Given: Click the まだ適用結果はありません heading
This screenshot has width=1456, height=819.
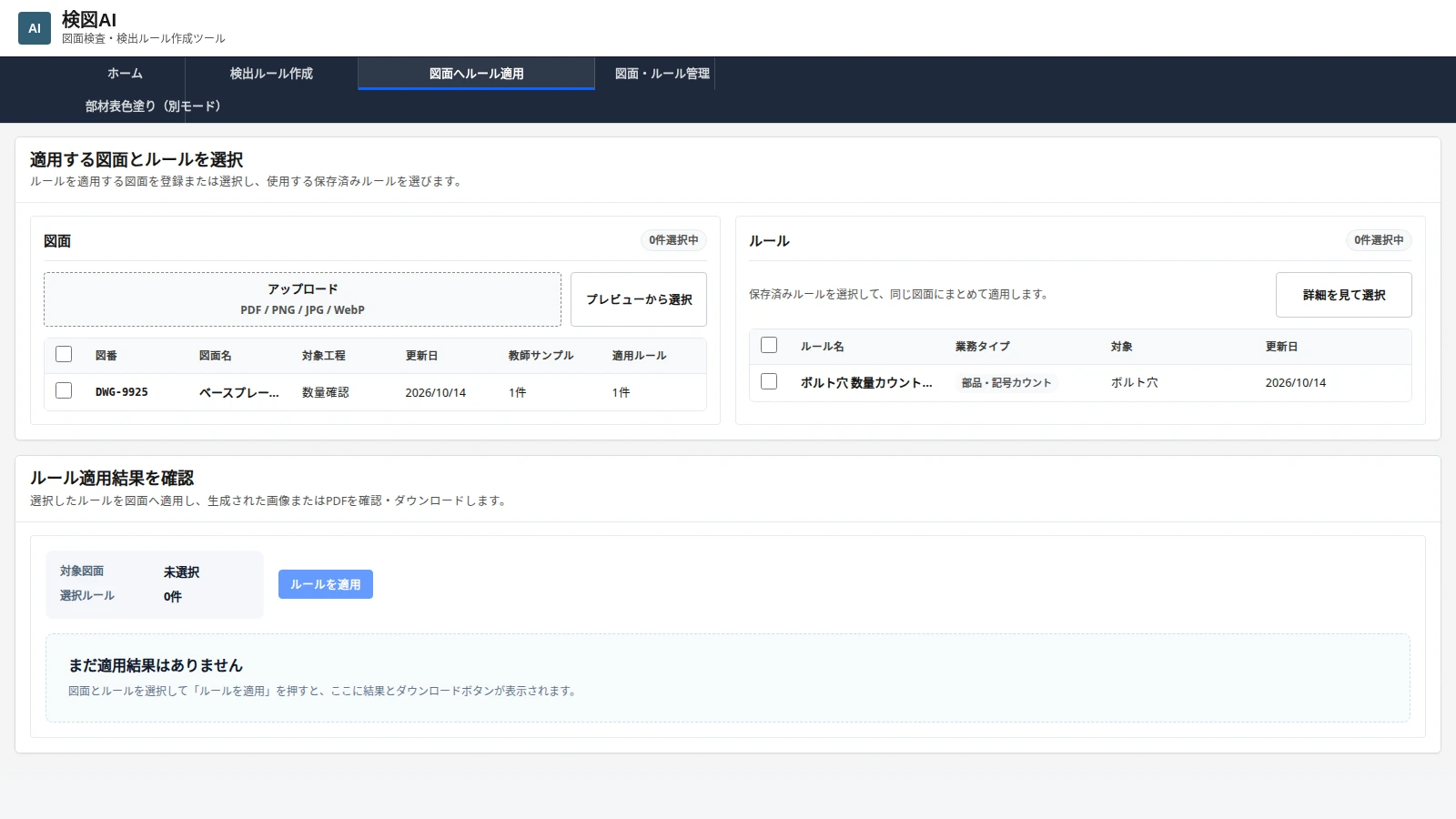Looking at the screenshot, I should tap(156, 665).
